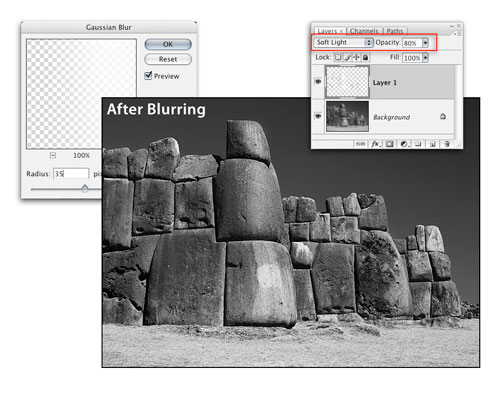500x394 pixels.
Task: Click the Radius slider handle
Action: (x=85, y=188)
